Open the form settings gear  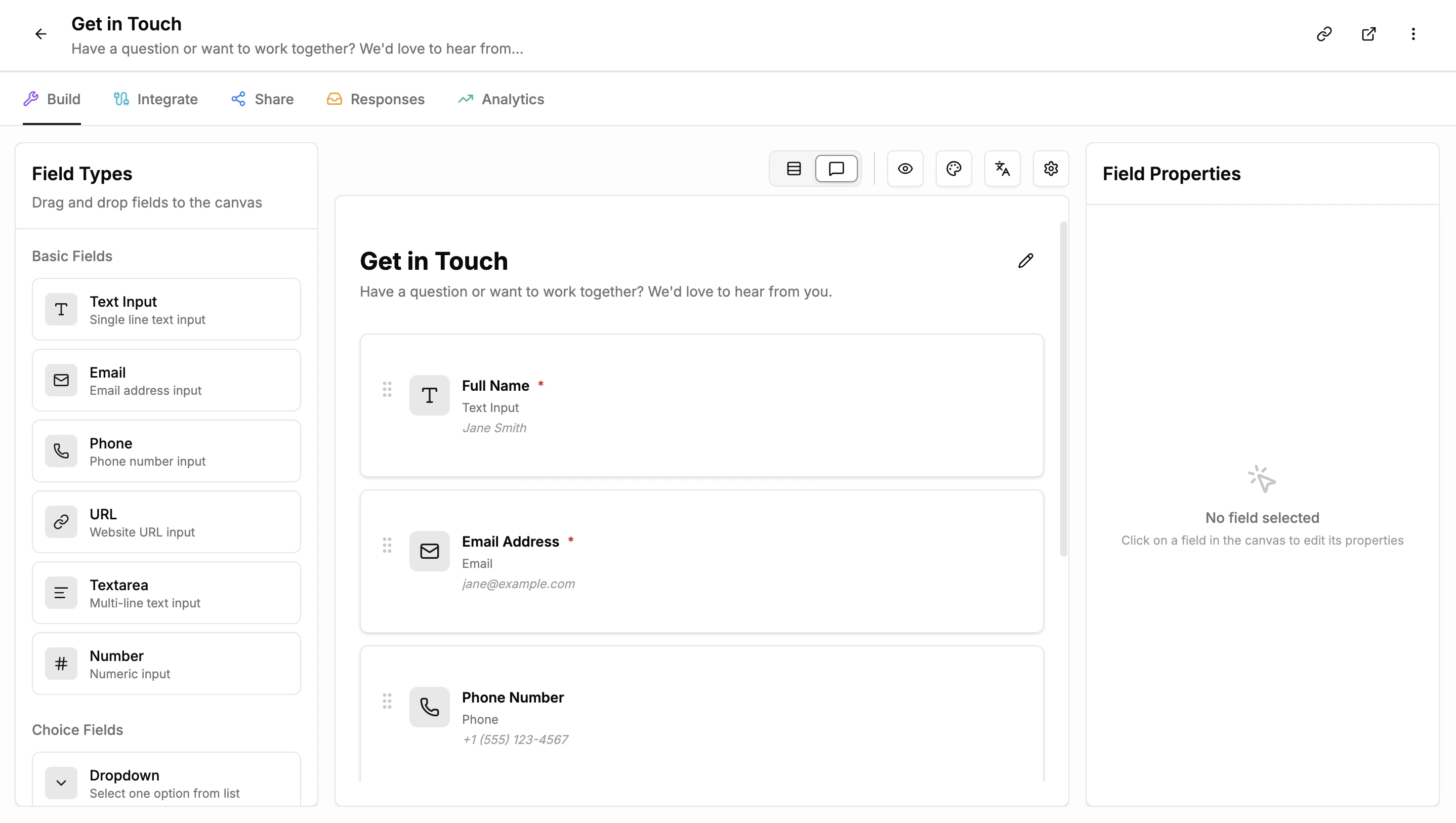1050,169
